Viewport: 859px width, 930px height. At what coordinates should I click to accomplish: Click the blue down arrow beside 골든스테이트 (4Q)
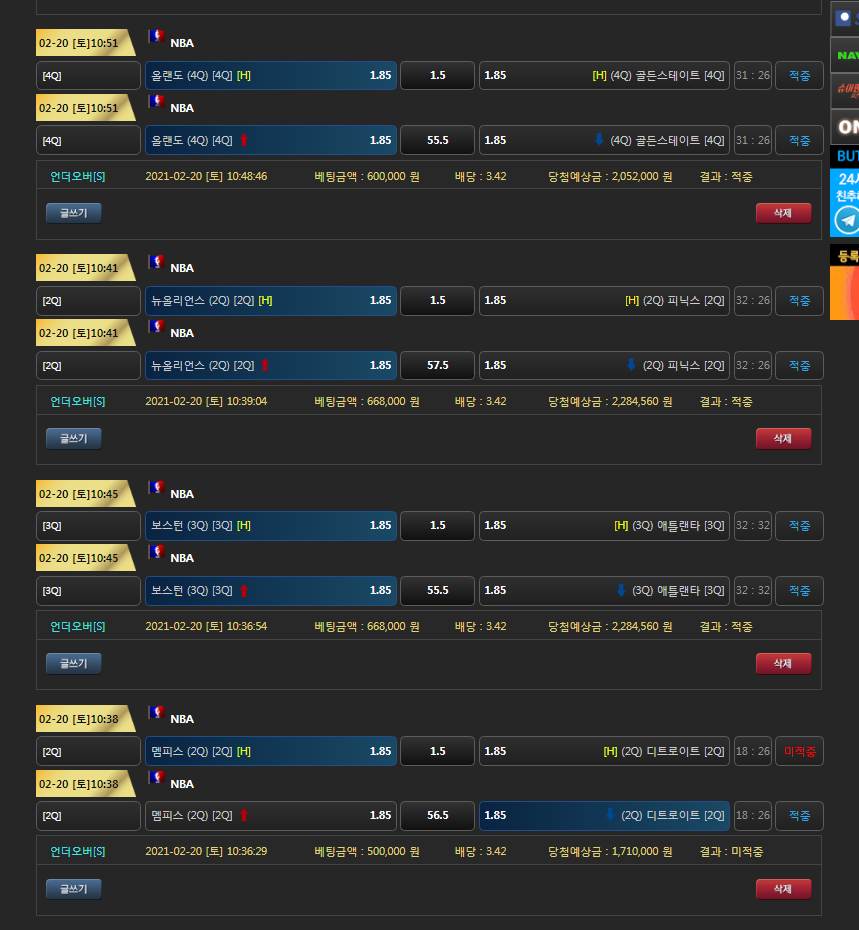599,141
